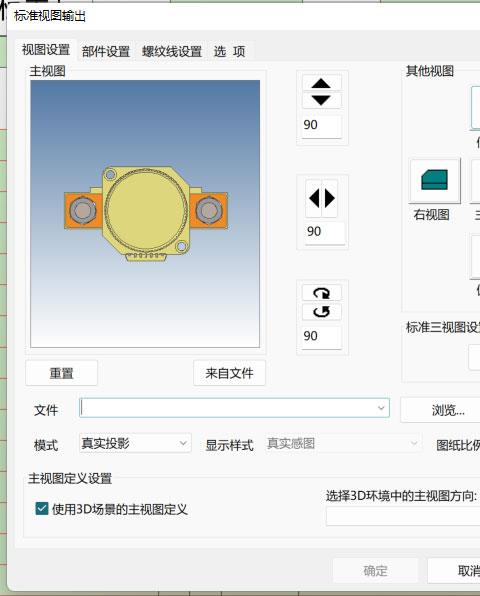
Task: Click the rotate view left arrow
Action: (x=314, y=198)
